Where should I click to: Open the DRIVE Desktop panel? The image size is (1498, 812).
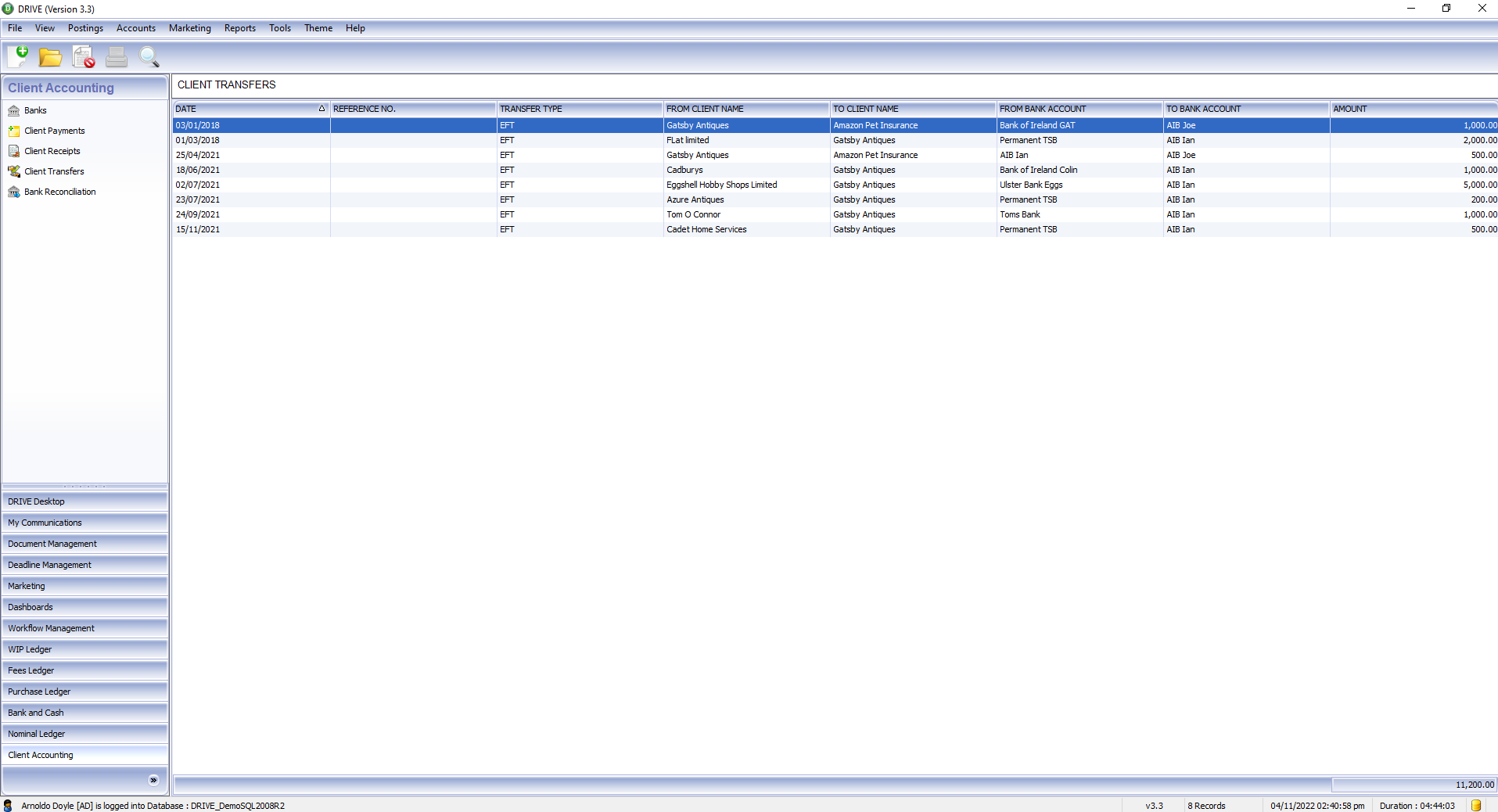84,501
